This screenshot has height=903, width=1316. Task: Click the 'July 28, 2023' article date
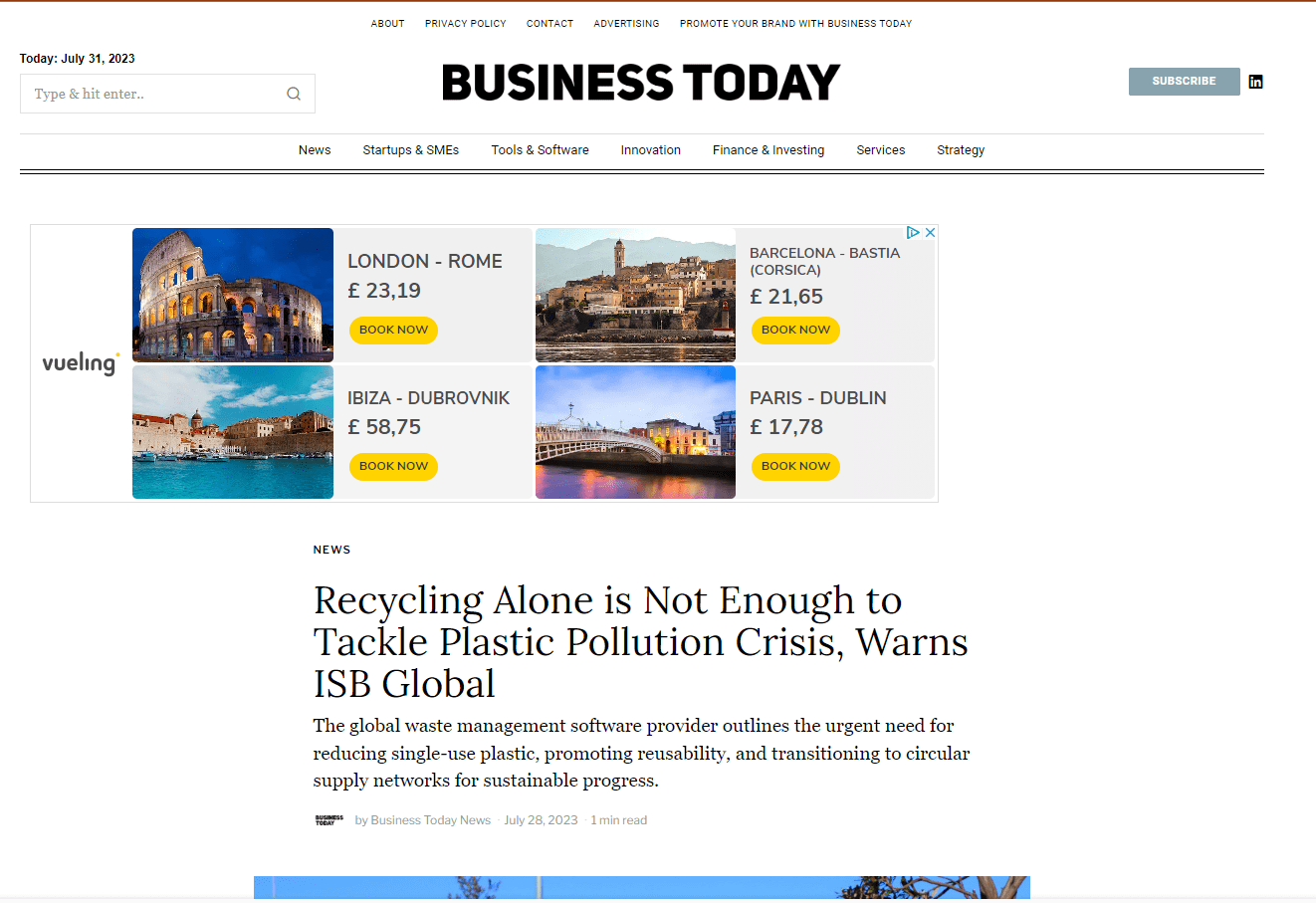click(541, 820)
